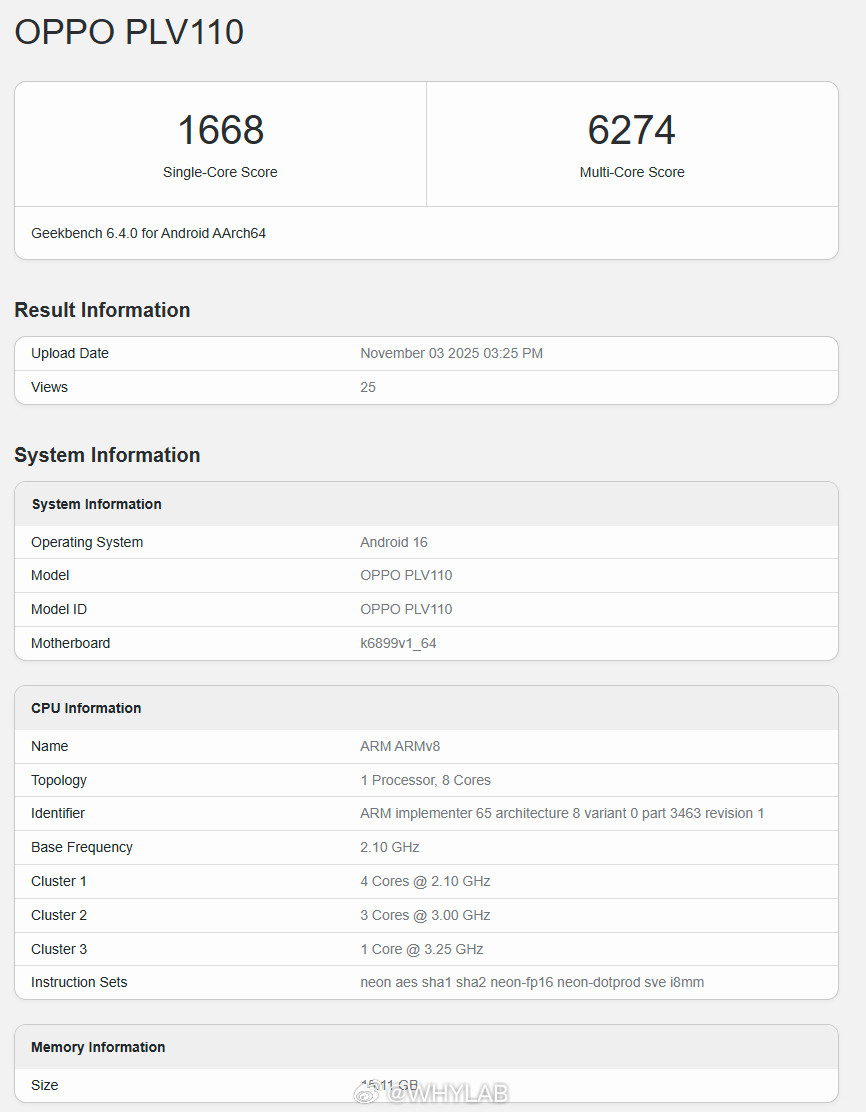
Task: Select the Model row showing OPPO PLV110
Action: [x=406, y=575]
